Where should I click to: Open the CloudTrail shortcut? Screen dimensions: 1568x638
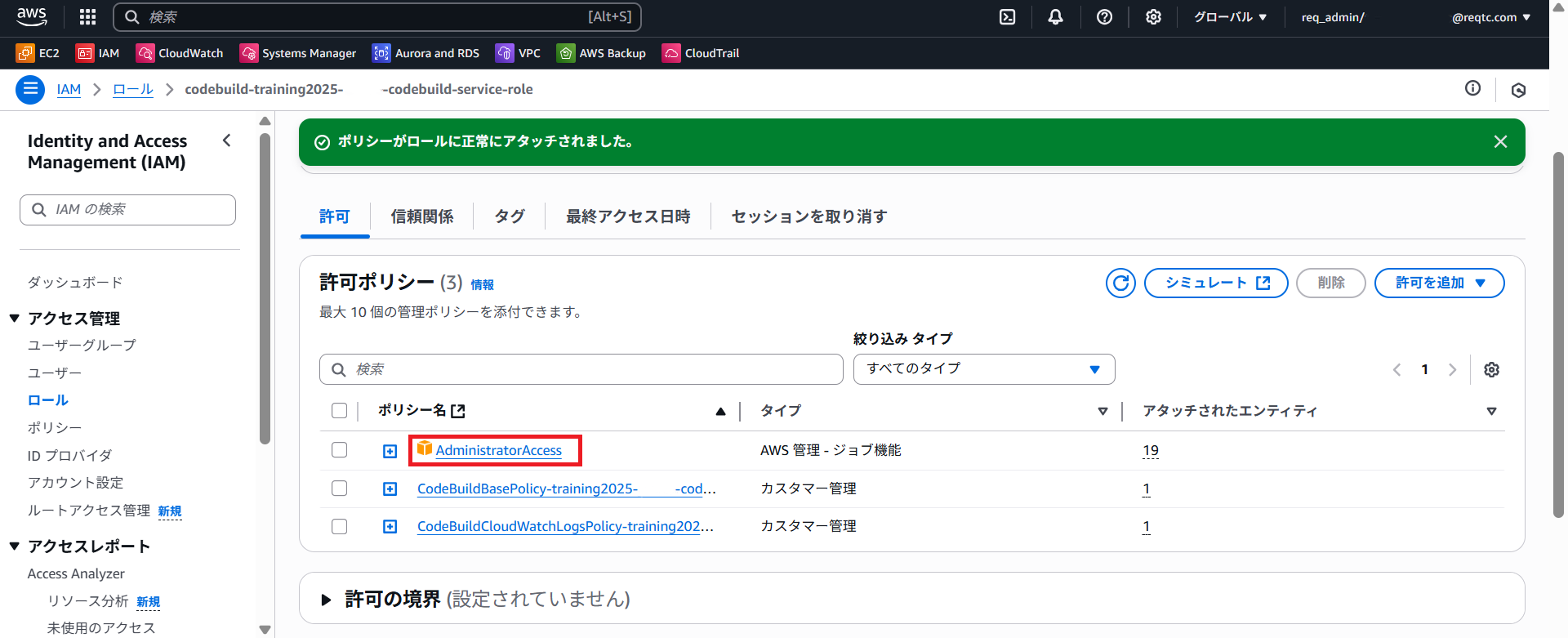701,53
